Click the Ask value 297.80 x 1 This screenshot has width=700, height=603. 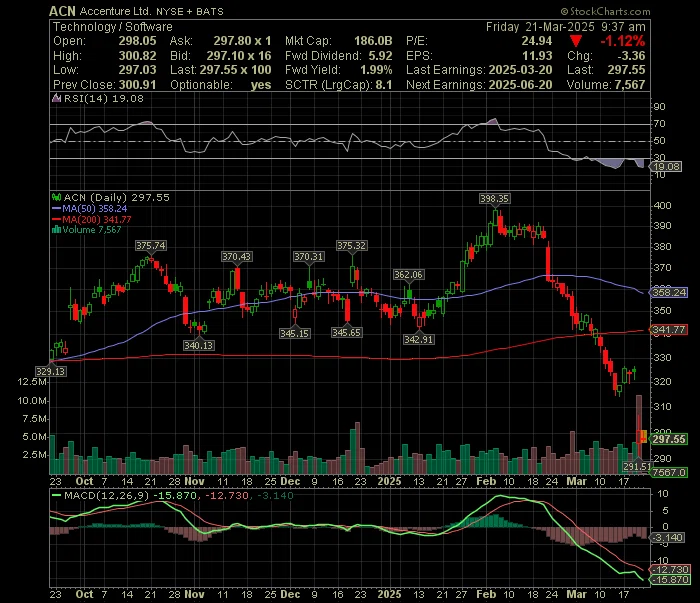[242, 41]
